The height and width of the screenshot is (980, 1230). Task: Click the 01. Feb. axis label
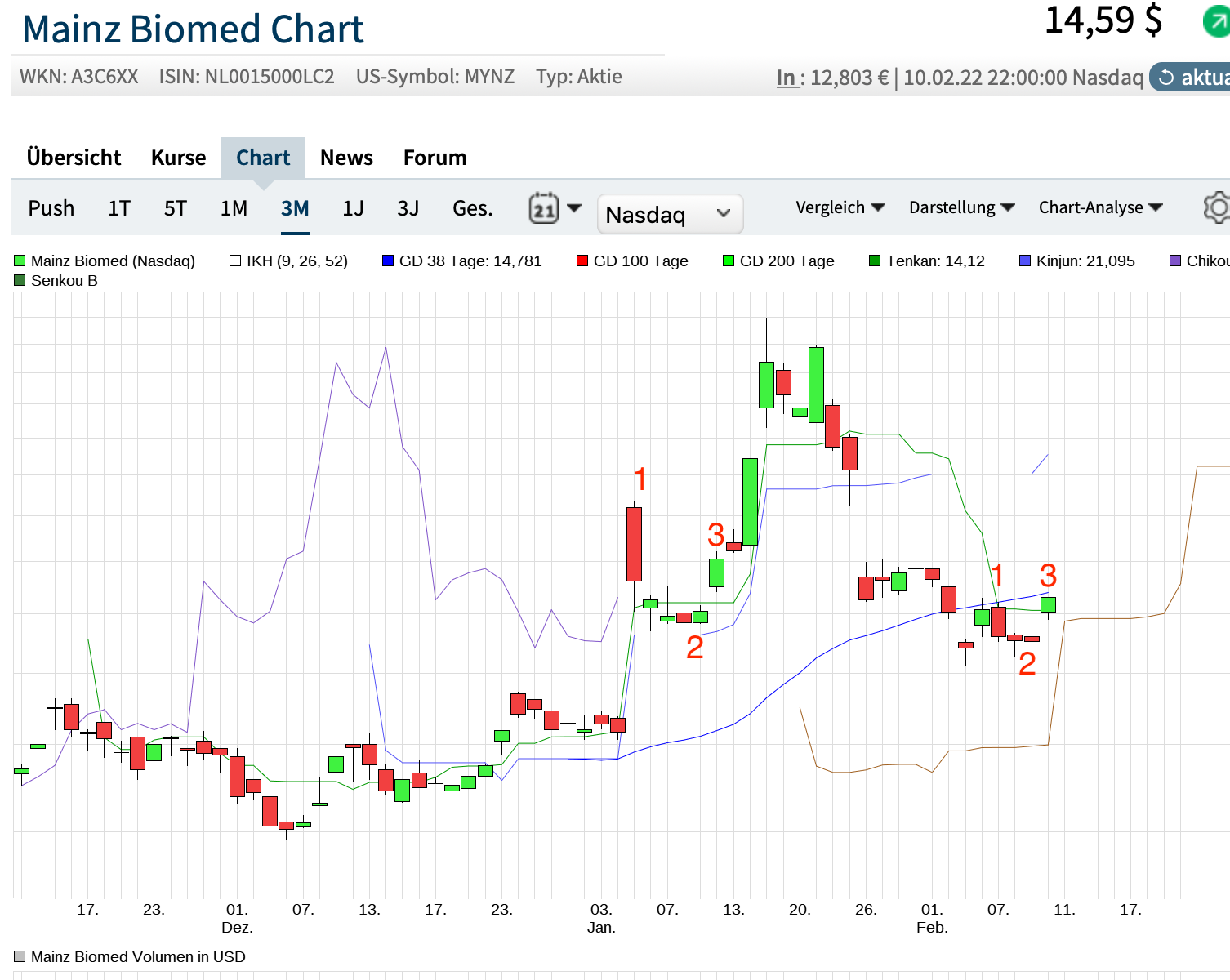932,919
